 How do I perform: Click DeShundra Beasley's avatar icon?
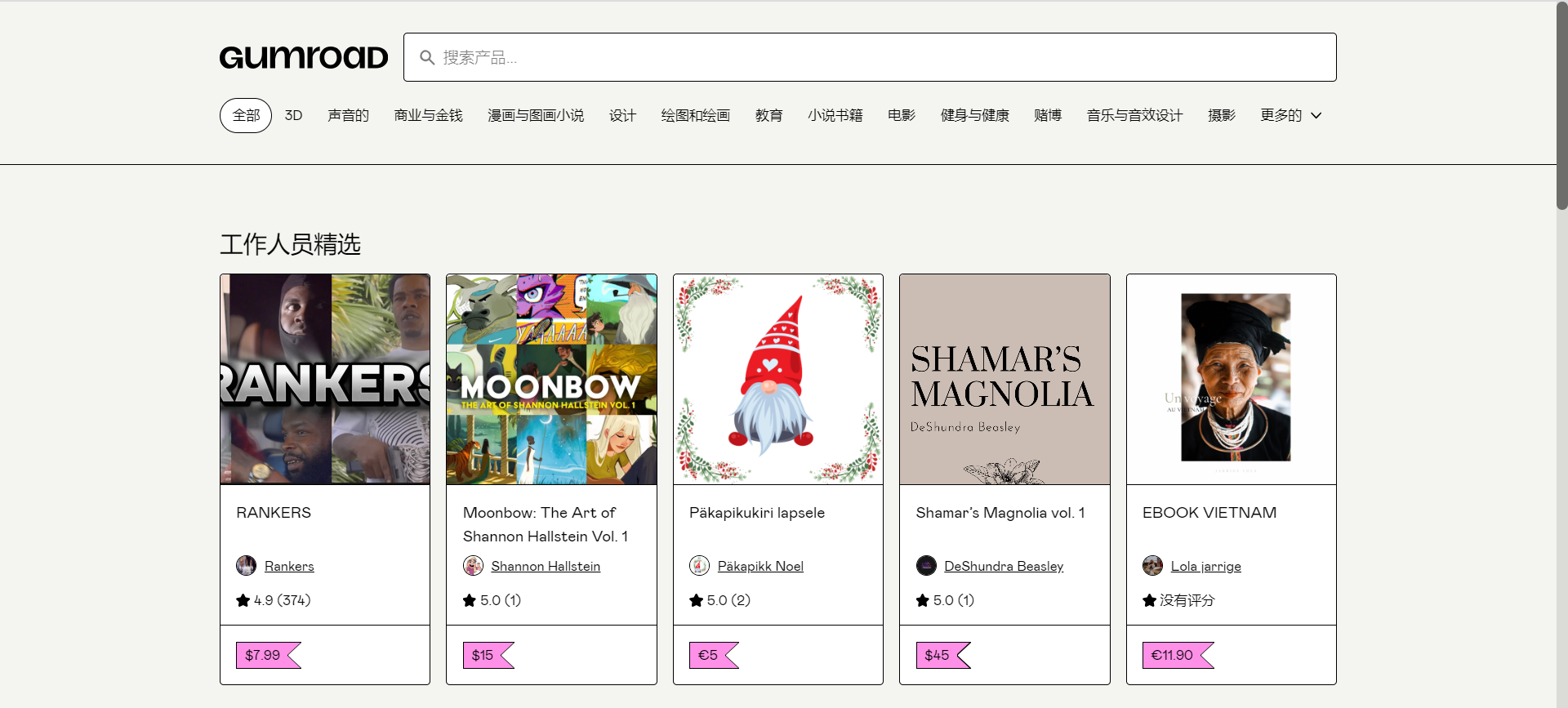click(x=926, y=565)
